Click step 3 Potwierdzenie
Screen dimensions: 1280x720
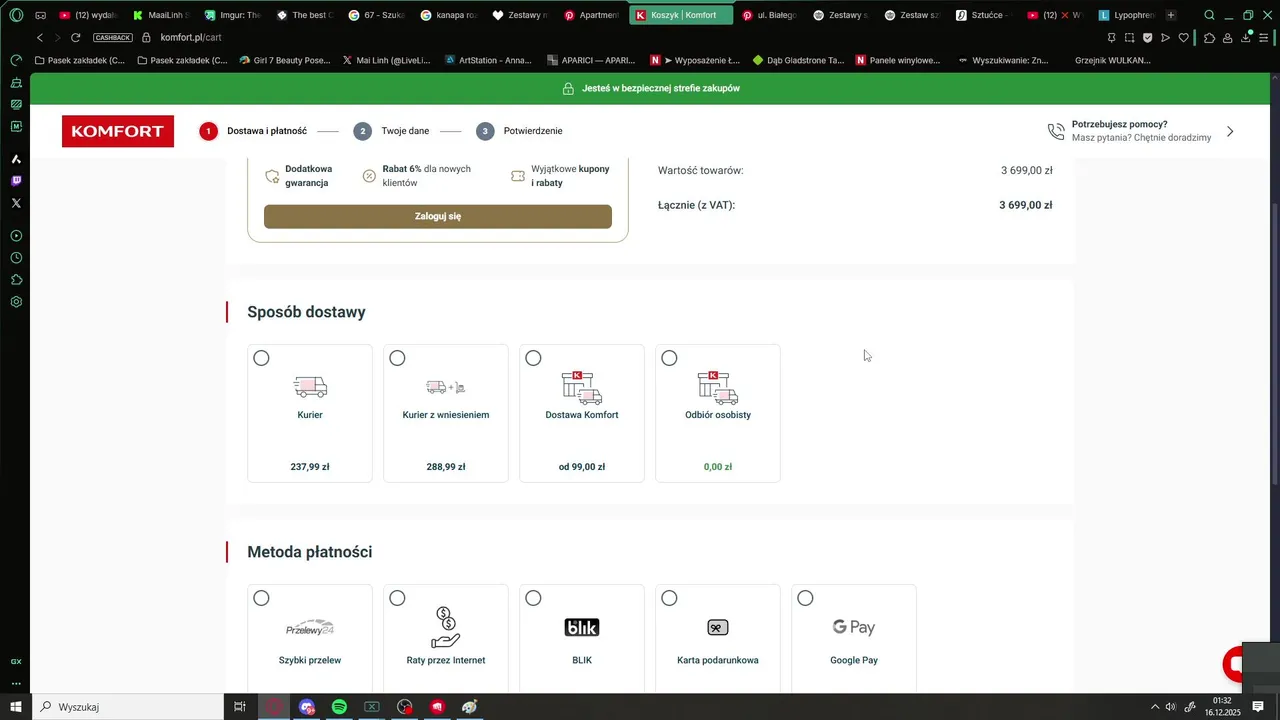pos(519,131)
